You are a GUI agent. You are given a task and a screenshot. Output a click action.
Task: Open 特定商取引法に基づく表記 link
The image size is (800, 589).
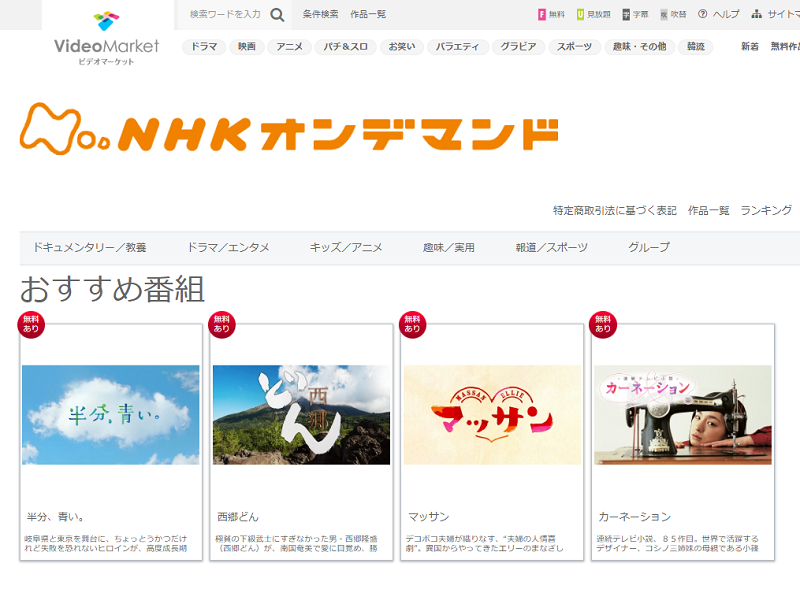coord(615,210)
